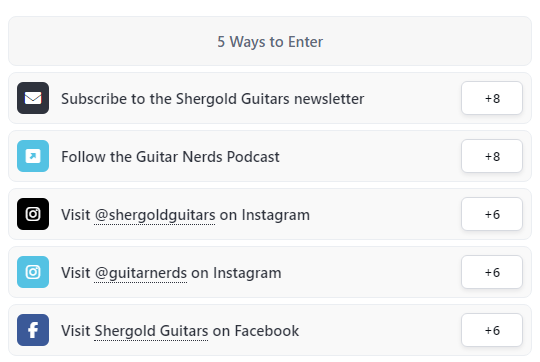Click +6 button for shergoldguitars Instagram
Image resolution: width=540 pixels, height=362 pixels.
point(492,214)
